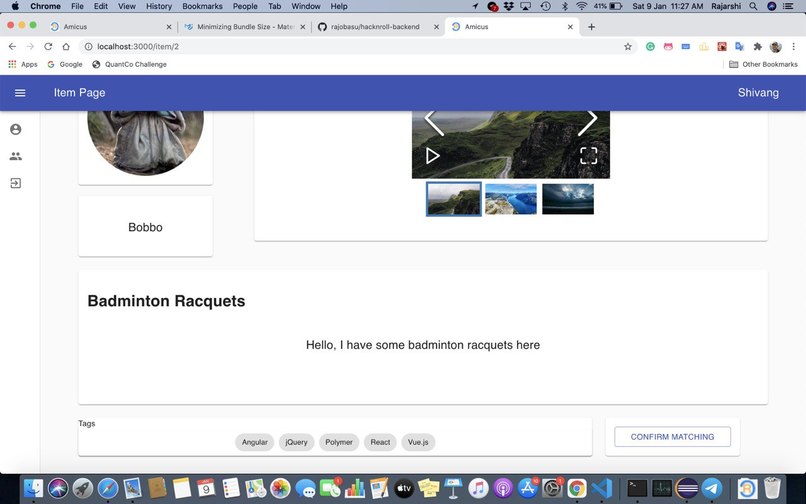The height and width of the screenshot is (504, 806).
Task: Open the Google bookmark
Action: pos(65,64)
